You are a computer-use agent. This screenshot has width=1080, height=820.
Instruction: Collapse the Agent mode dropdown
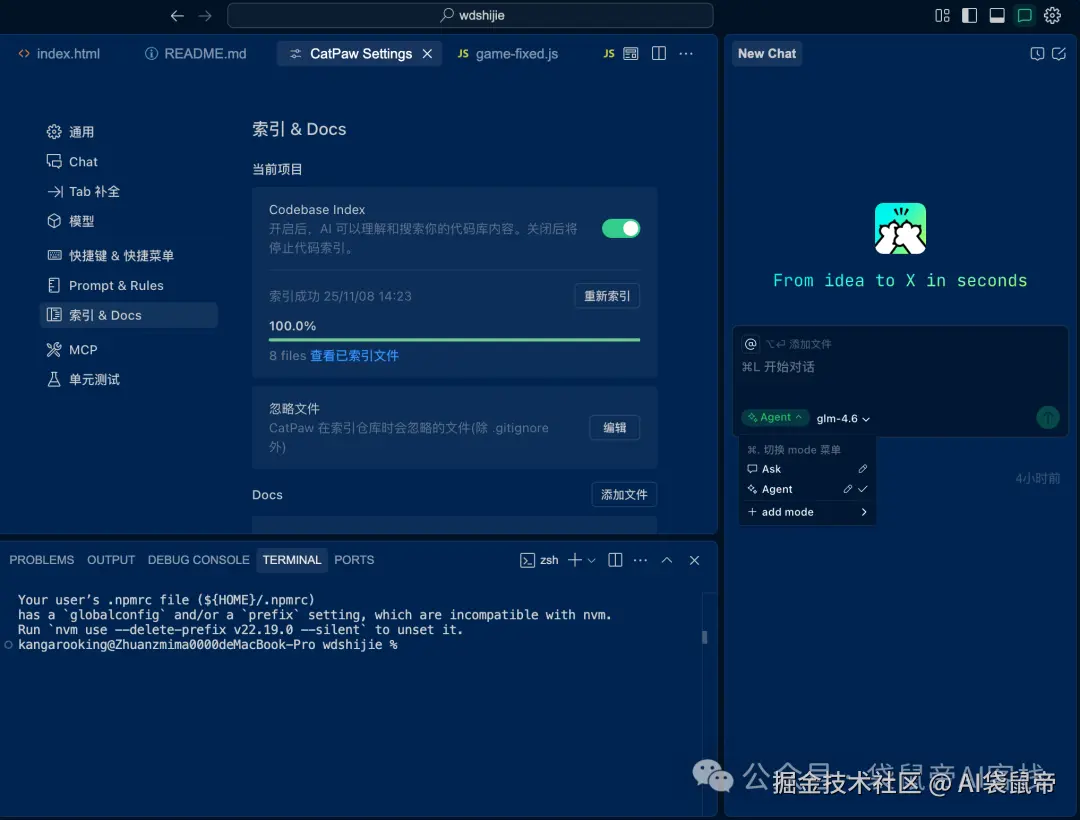[775, 417]
